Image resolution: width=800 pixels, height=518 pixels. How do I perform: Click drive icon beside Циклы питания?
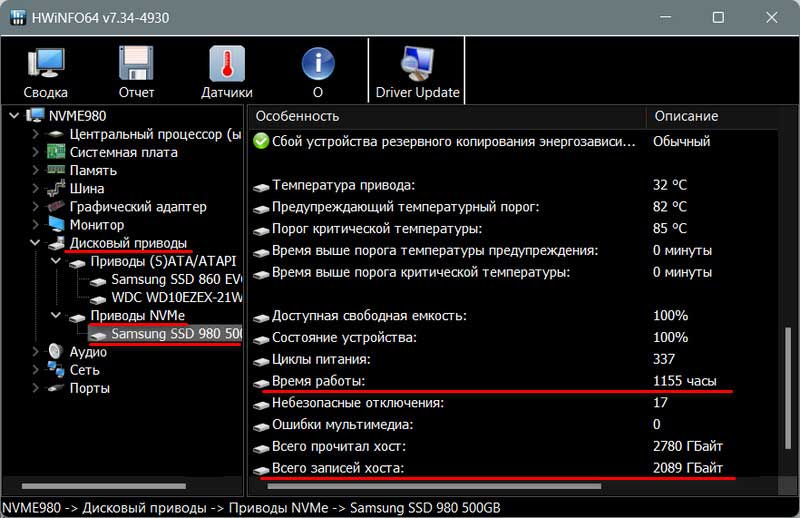(261, 361)
